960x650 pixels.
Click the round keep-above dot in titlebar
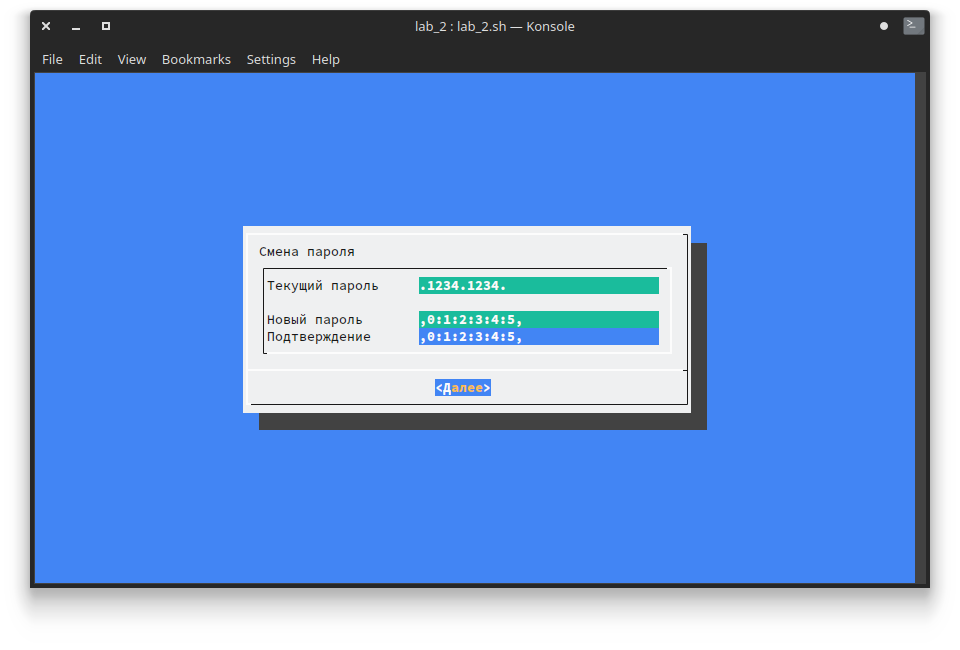click(x=883, y=26)
